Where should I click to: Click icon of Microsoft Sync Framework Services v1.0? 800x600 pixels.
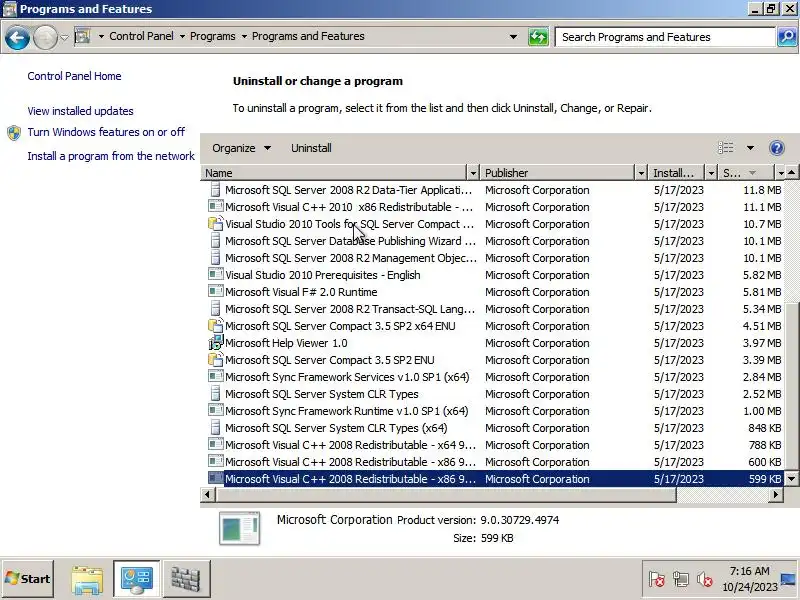pyautogui.click(x=216, y=377)
